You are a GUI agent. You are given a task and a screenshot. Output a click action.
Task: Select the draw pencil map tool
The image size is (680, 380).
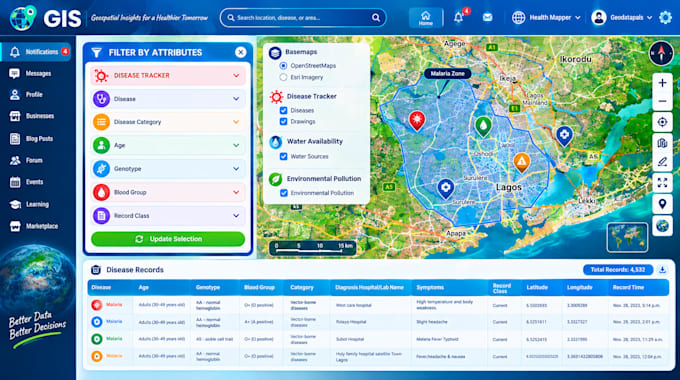pos(662,162)
